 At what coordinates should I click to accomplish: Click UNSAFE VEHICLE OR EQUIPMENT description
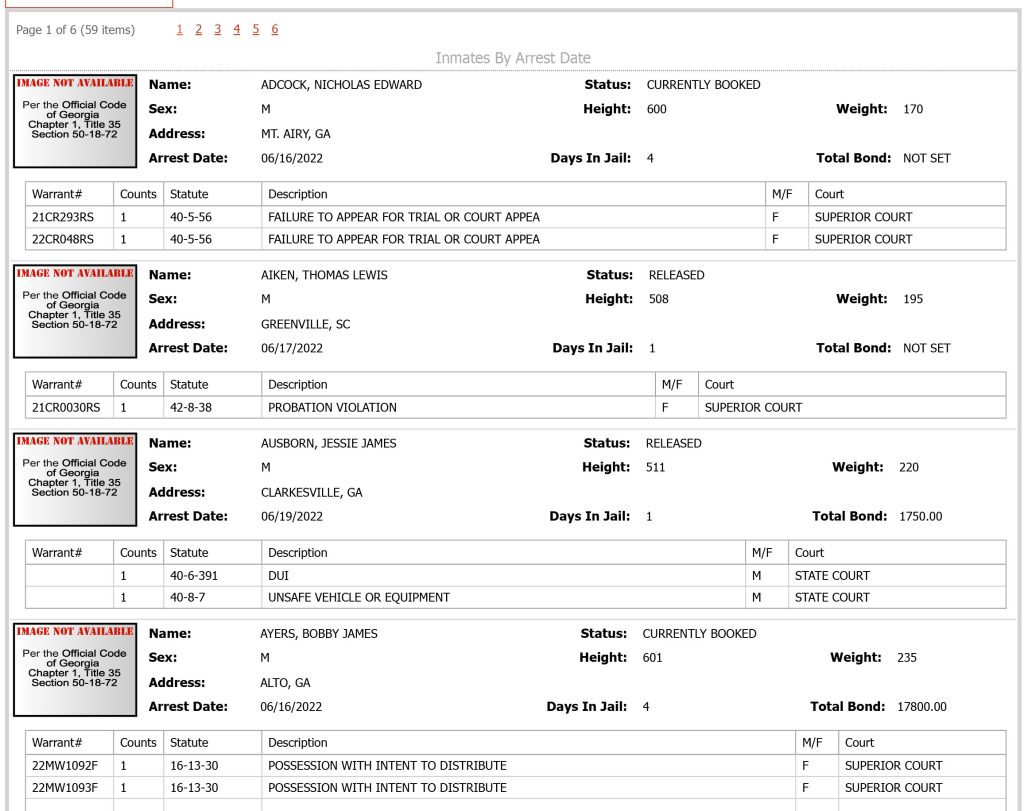coord(359,597)
